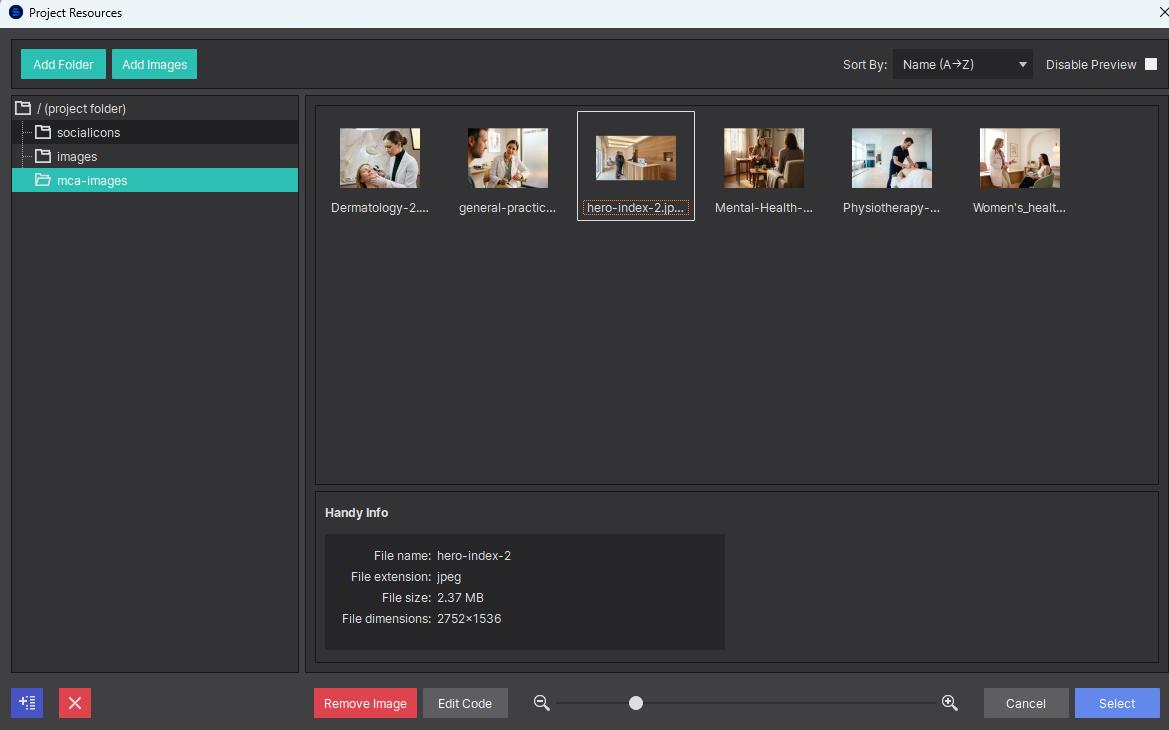Image resolution: width=1169 pixels, height=730 pixels.
Task: Select the general-practic... image thumbnail
Action: pos(508,157)
